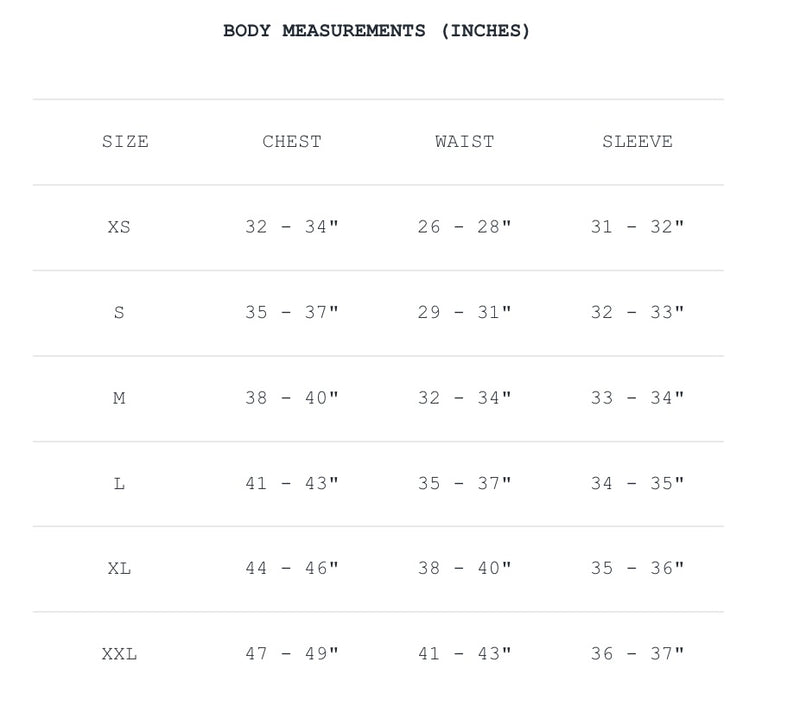Click the XL waist value 38 - 40"
Image resolution: width=800 pixels, height=719 pixels.
click(464, 569)
